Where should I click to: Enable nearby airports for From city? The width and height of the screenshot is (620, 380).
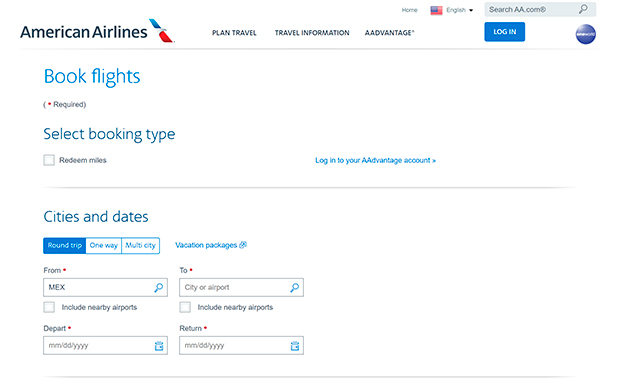[49, 307]
